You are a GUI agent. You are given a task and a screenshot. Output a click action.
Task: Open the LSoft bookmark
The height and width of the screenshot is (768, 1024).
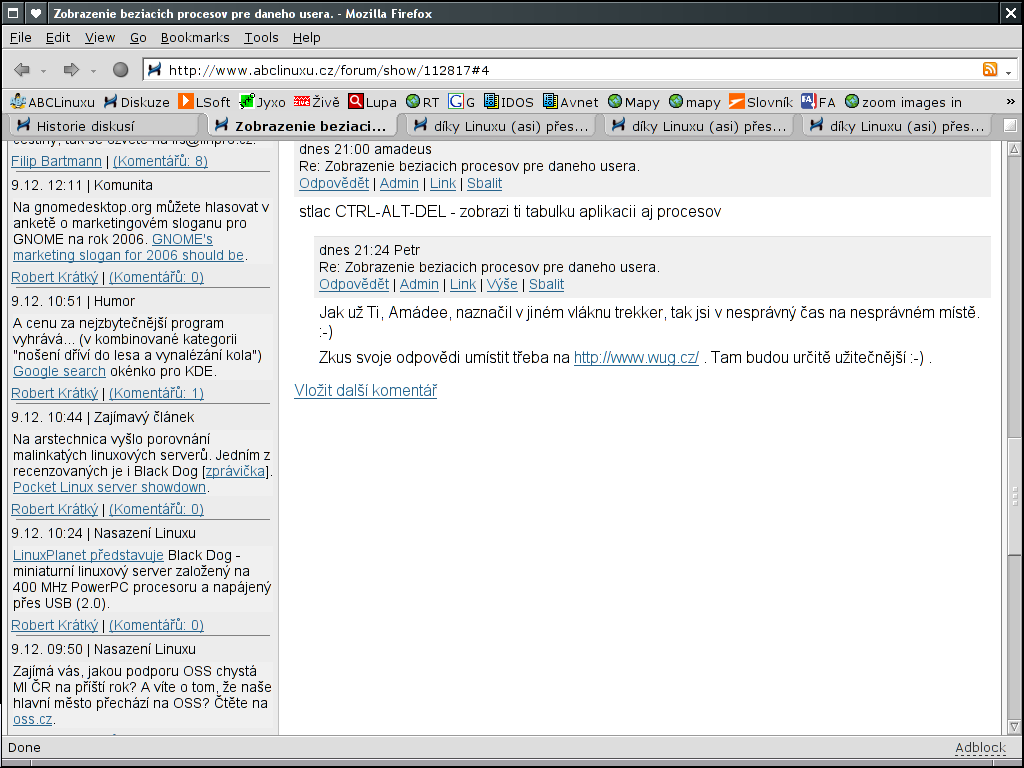click(204, 102)
